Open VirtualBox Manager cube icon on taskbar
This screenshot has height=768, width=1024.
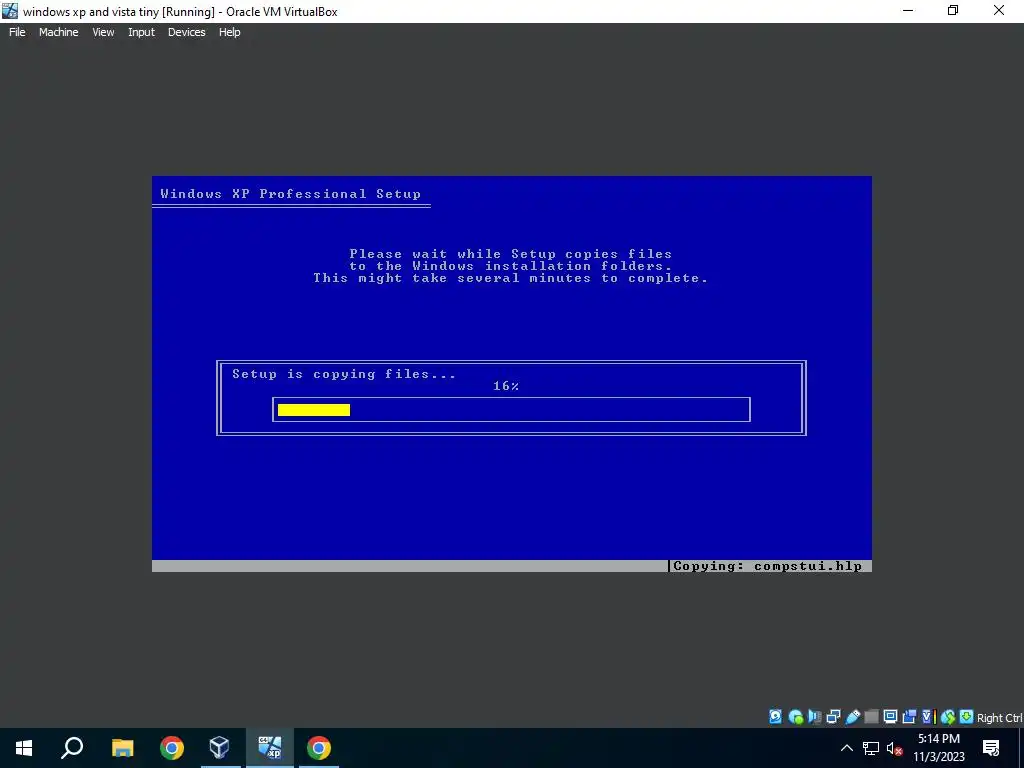(x=219, y=748)
